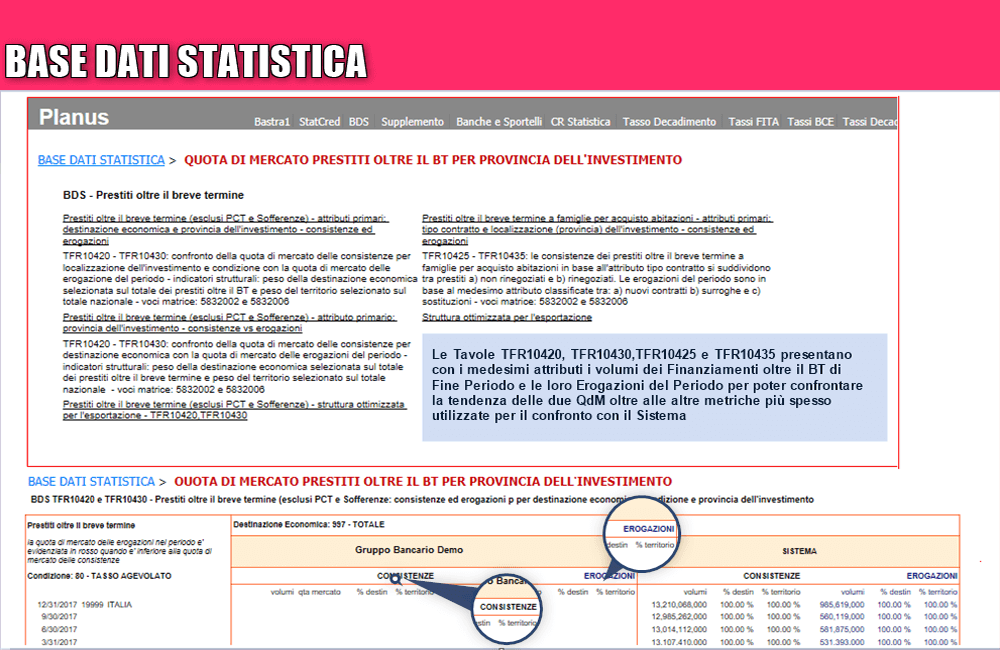
Task: Open Banche e Sportelli in the menu
Action: tap(499, 122)
